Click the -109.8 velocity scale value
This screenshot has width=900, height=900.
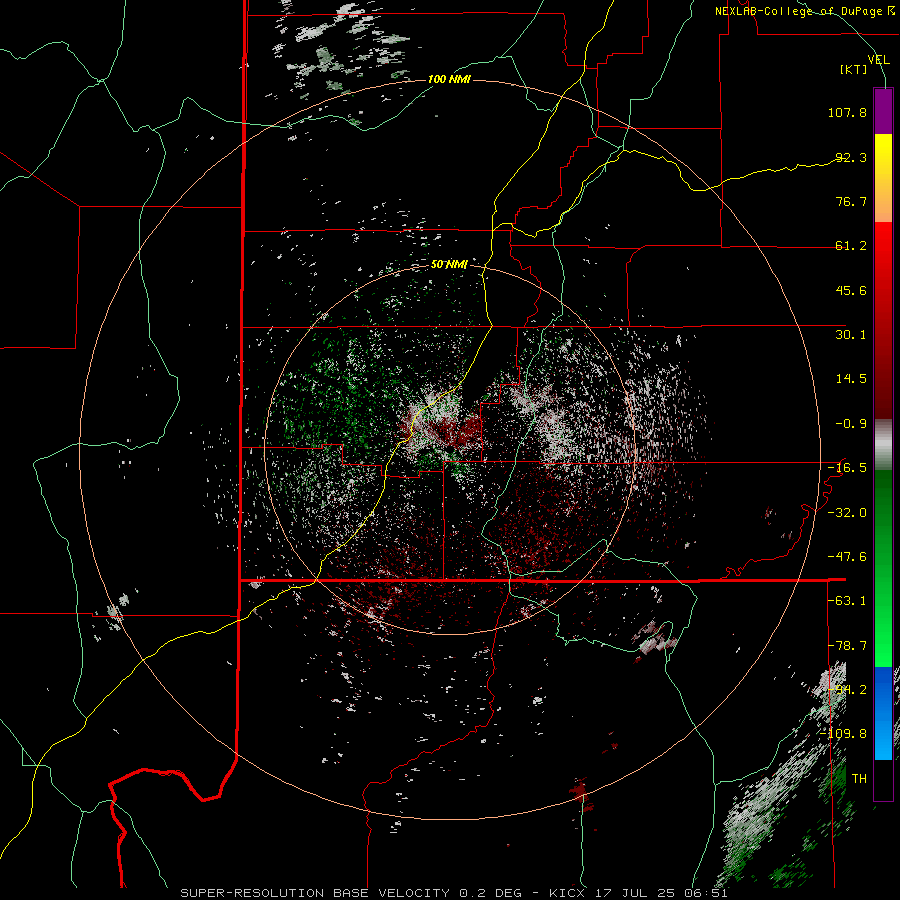pyautogui.click(x=844, y=734)
